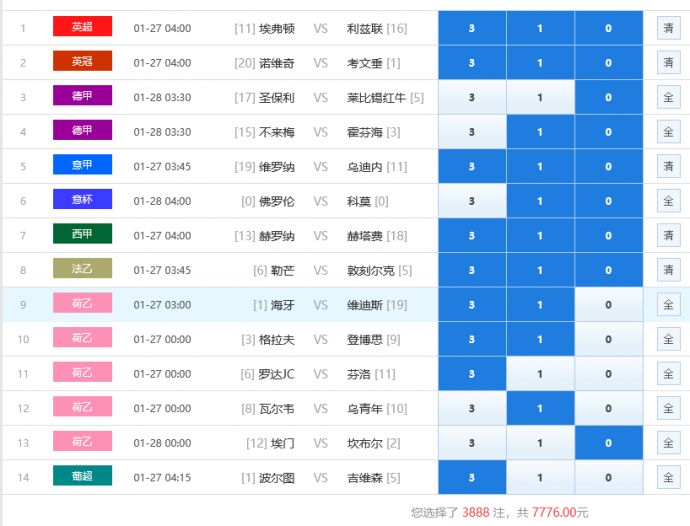Open home team 赫罗纳 link
Viewport: 690px width, 526px height.
pos(277,236)
